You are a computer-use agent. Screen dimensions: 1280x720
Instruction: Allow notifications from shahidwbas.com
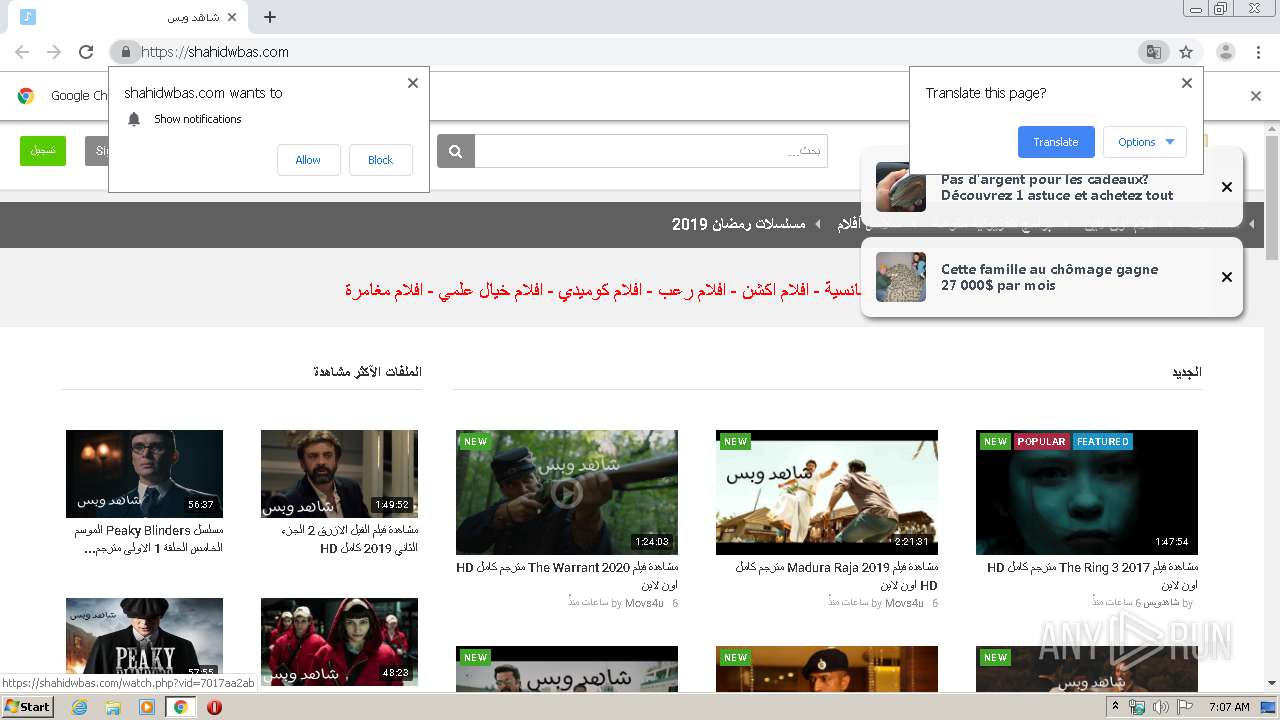(308, 160)
